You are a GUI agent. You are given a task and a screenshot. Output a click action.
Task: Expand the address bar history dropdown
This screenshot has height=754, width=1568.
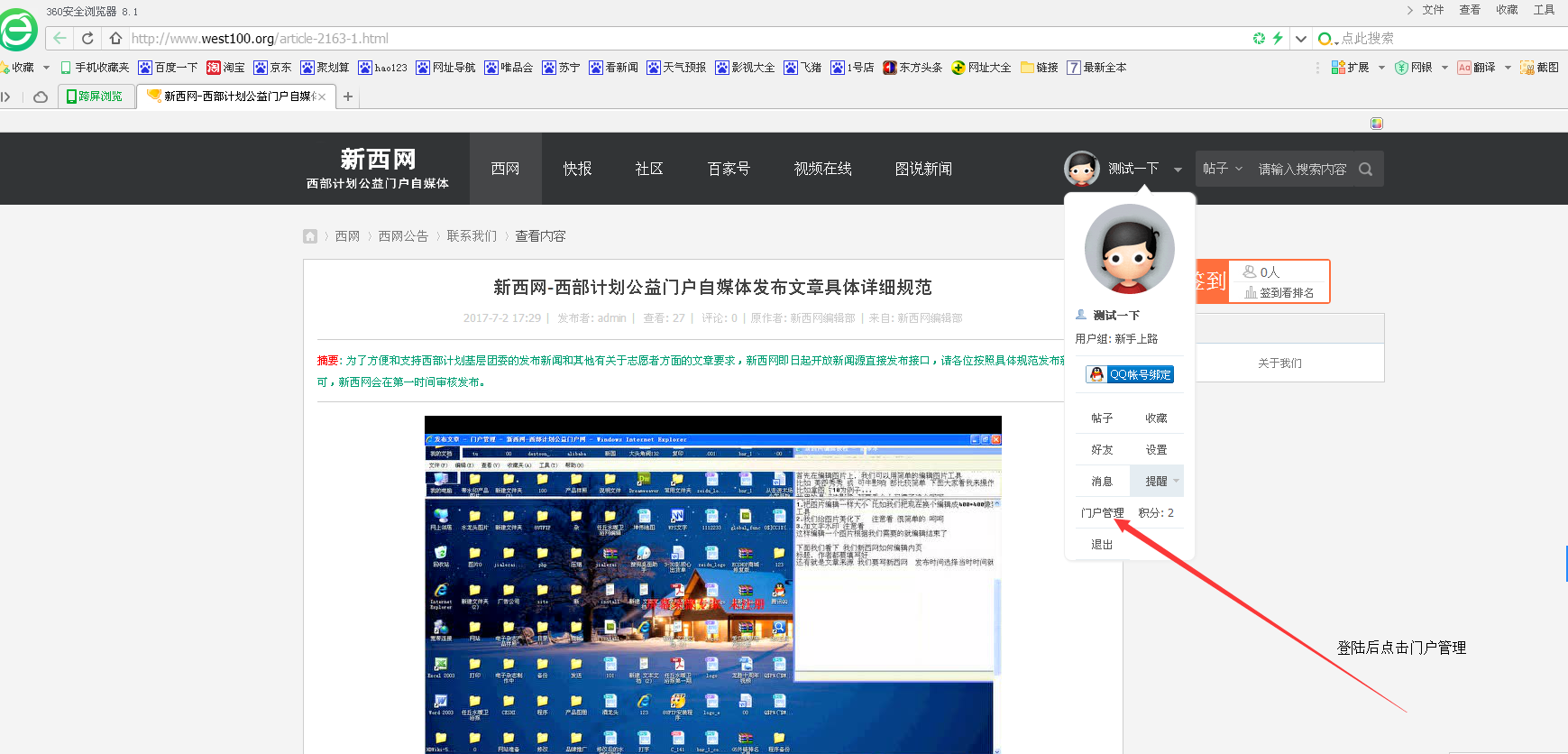[x=1300, y=38]
